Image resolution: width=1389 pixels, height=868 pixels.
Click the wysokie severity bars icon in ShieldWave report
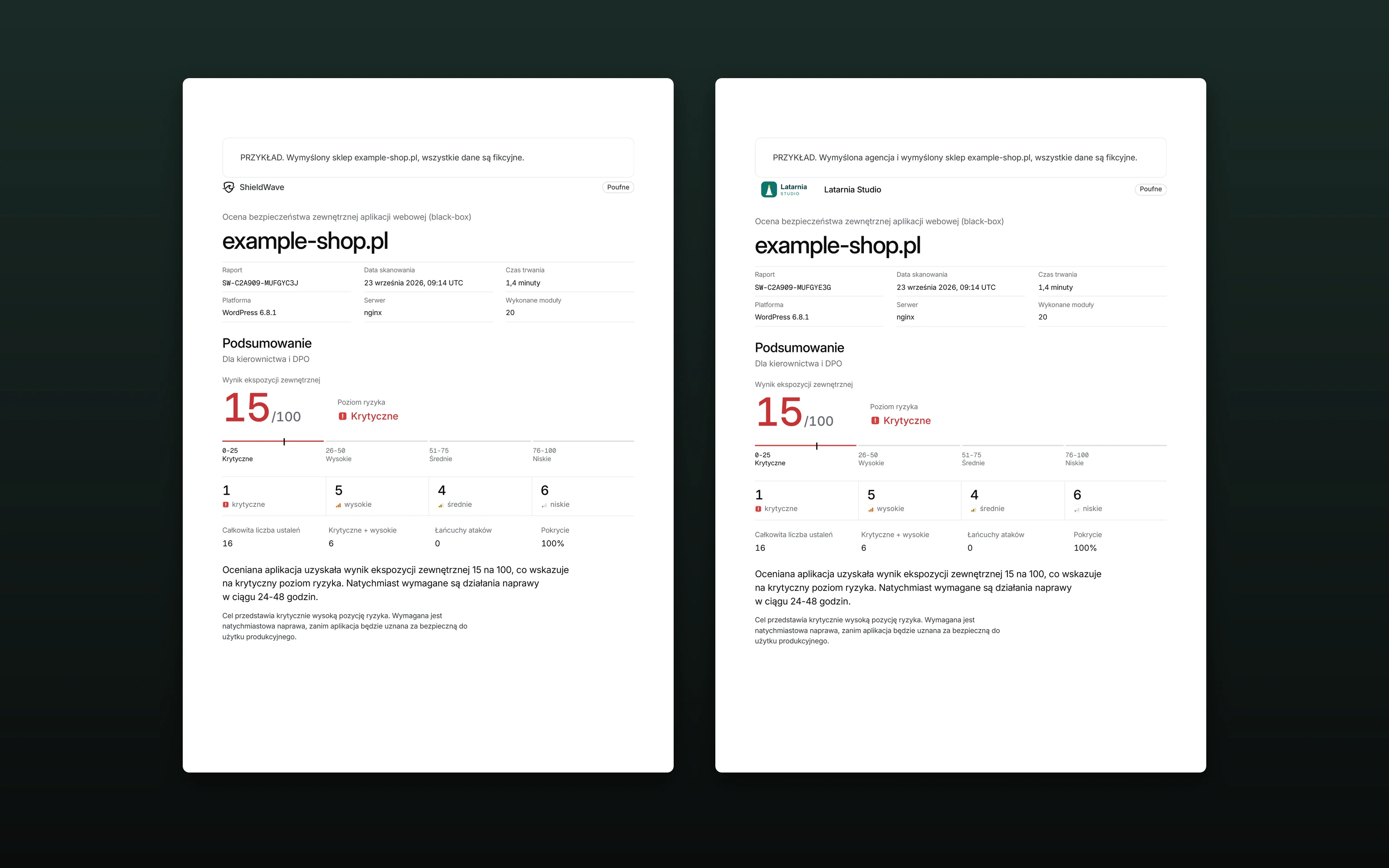tap(339, 505)
